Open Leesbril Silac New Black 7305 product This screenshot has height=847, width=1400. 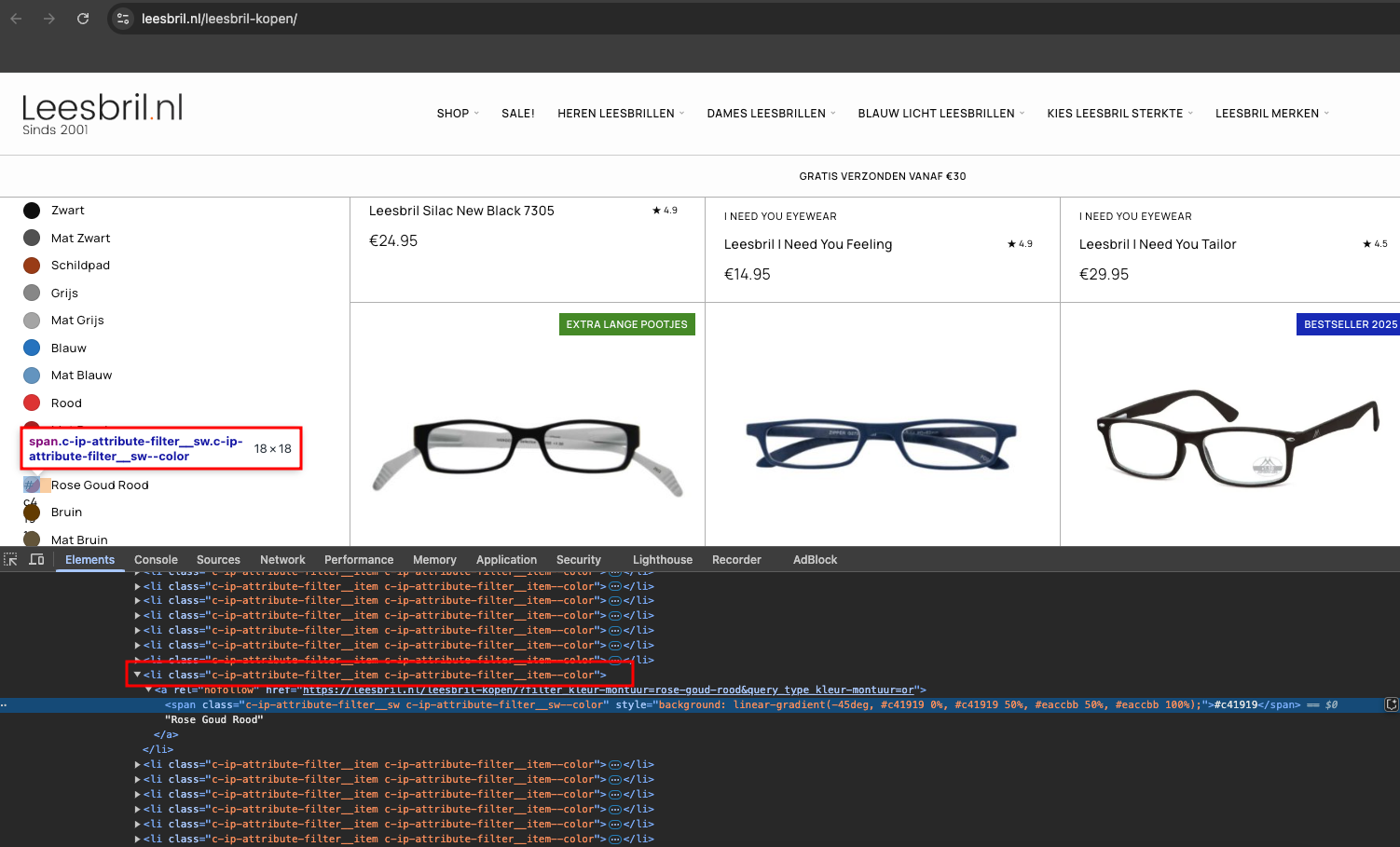point(461,211)
